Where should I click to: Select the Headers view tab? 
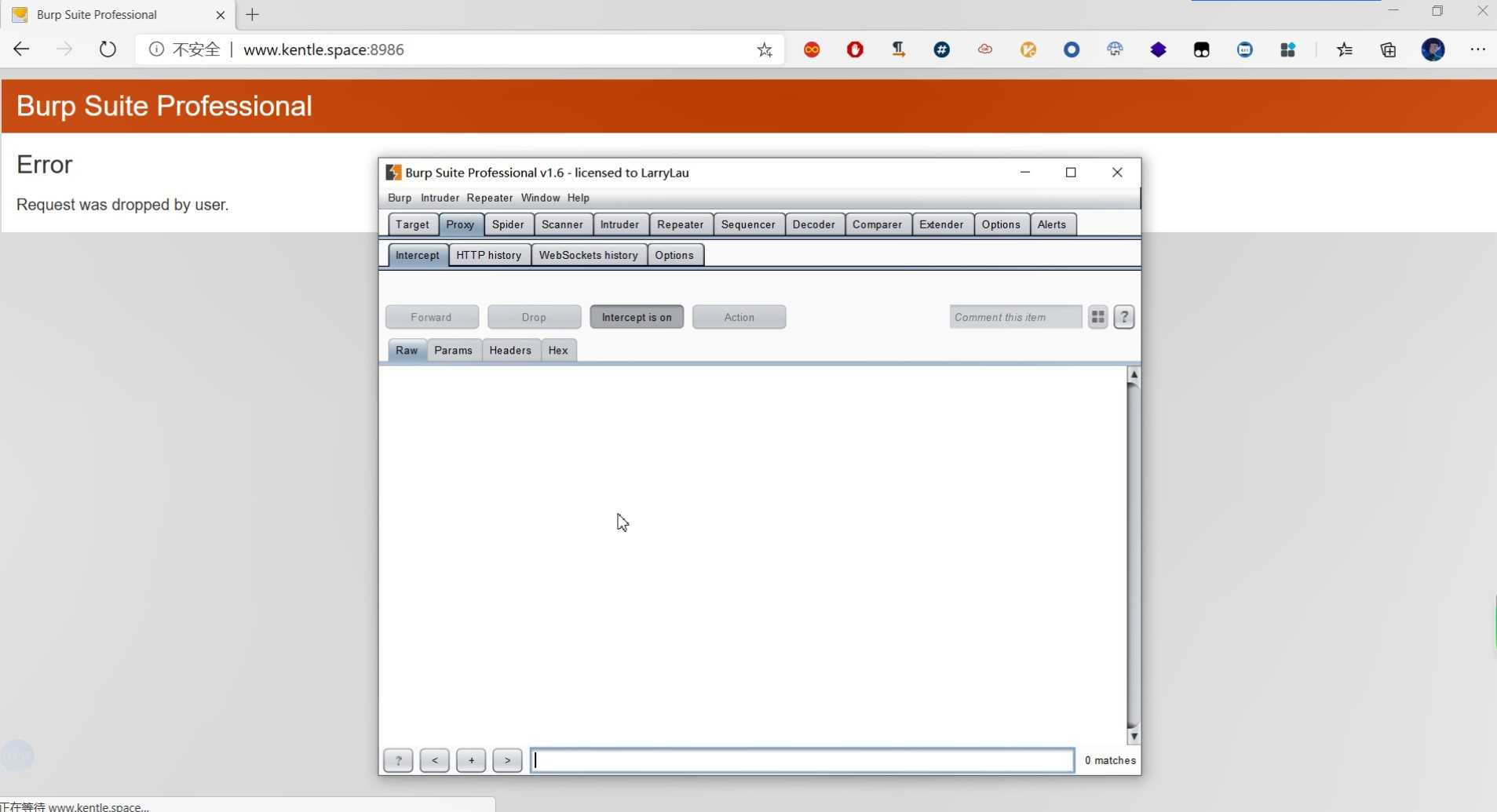510,350
